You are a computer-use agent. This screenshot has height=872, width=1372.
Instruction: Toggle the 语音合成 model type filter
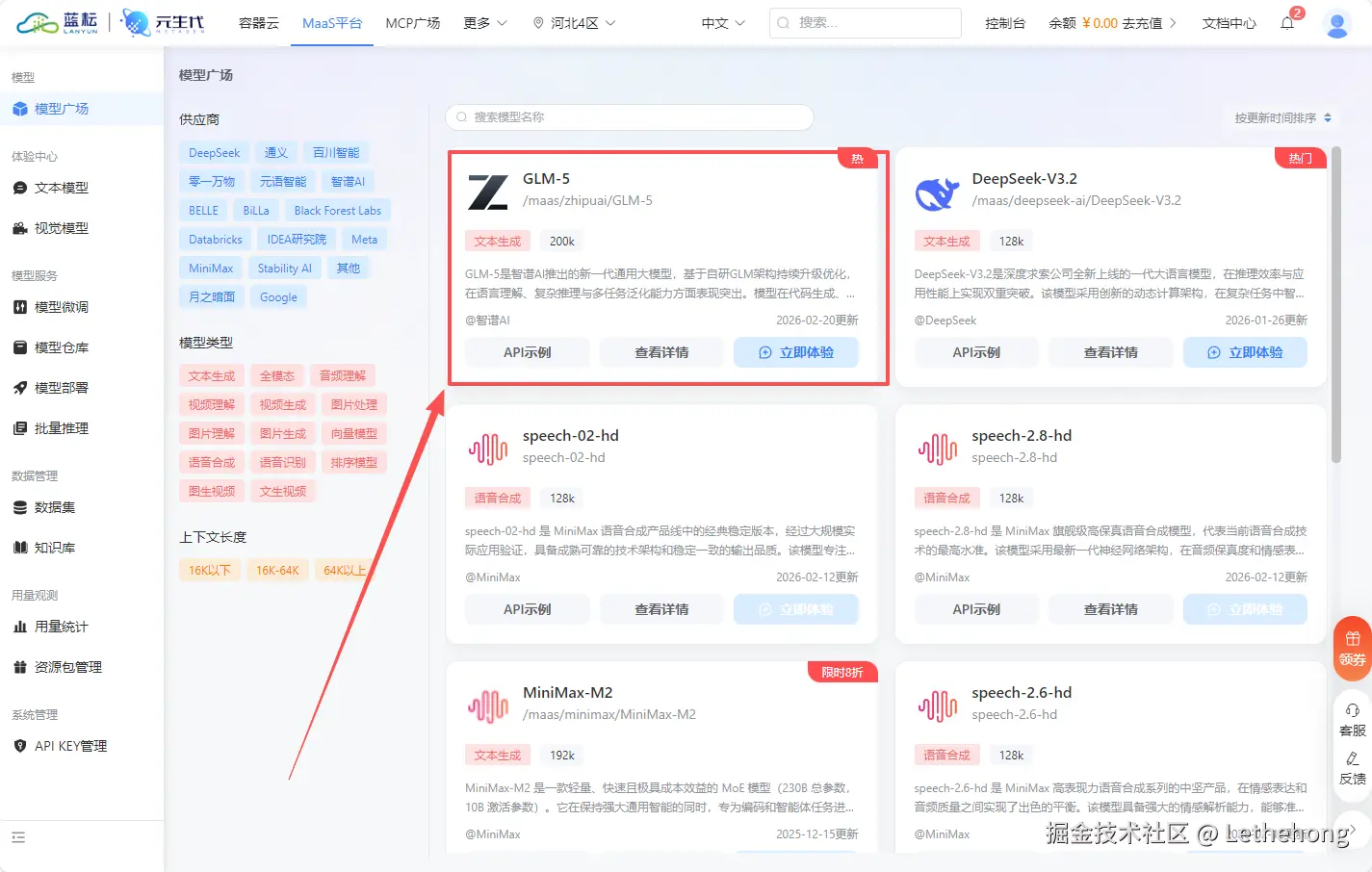(212, 463)
